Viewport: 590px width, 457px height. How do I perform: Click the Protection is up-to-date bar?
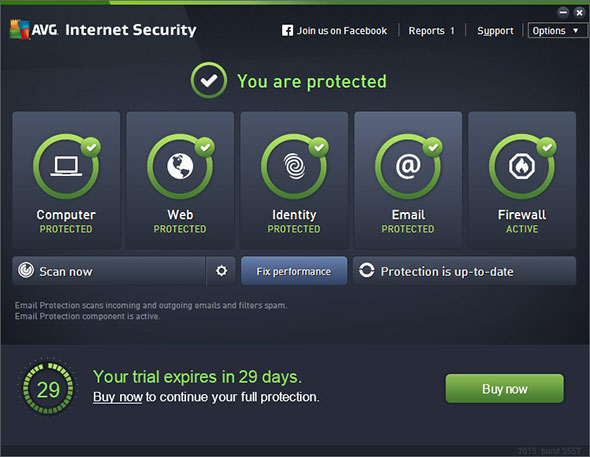click(464, 271)
